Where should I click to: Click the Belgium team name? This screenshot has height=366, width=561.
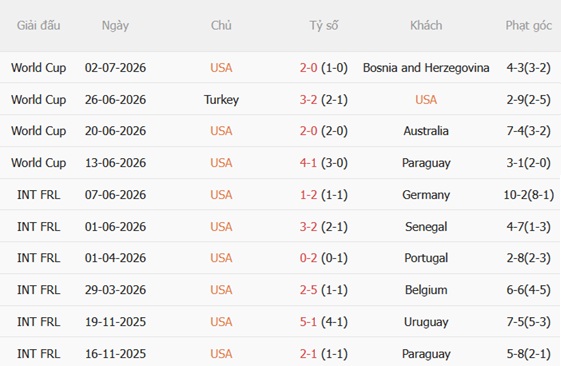[x=426, y=290]
